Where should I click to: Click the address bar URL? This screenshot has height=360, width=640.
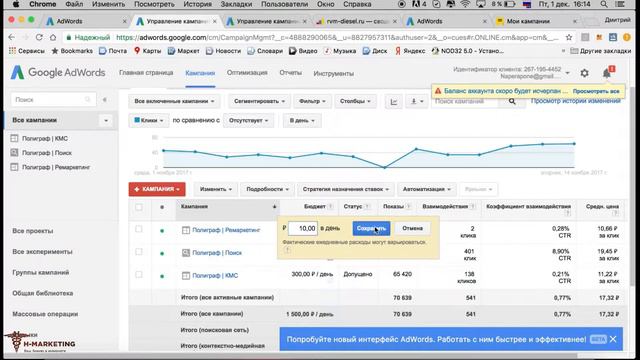coord(337,38)
